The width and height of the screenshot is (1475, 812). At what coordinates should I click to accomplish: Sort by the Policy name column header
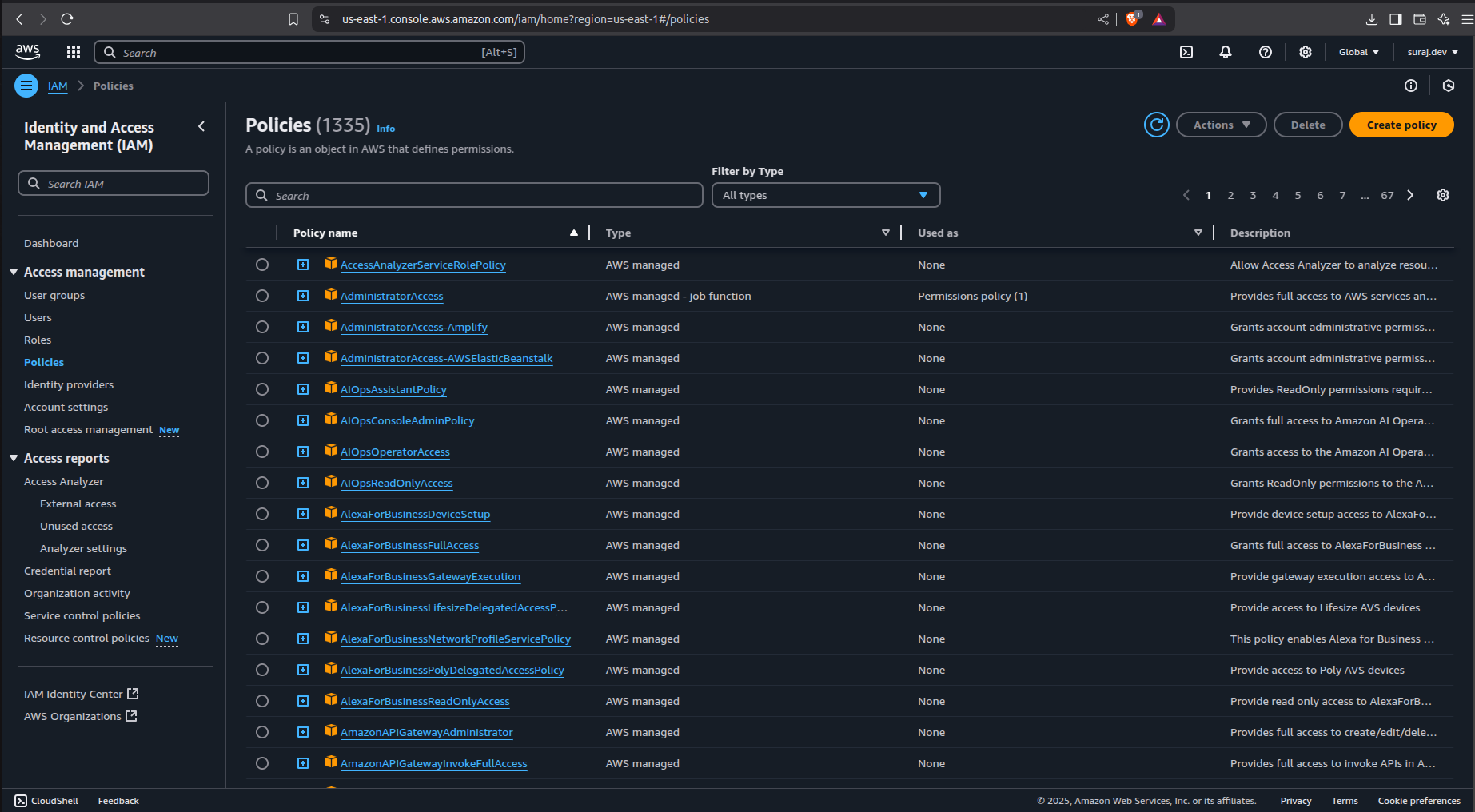325,233
